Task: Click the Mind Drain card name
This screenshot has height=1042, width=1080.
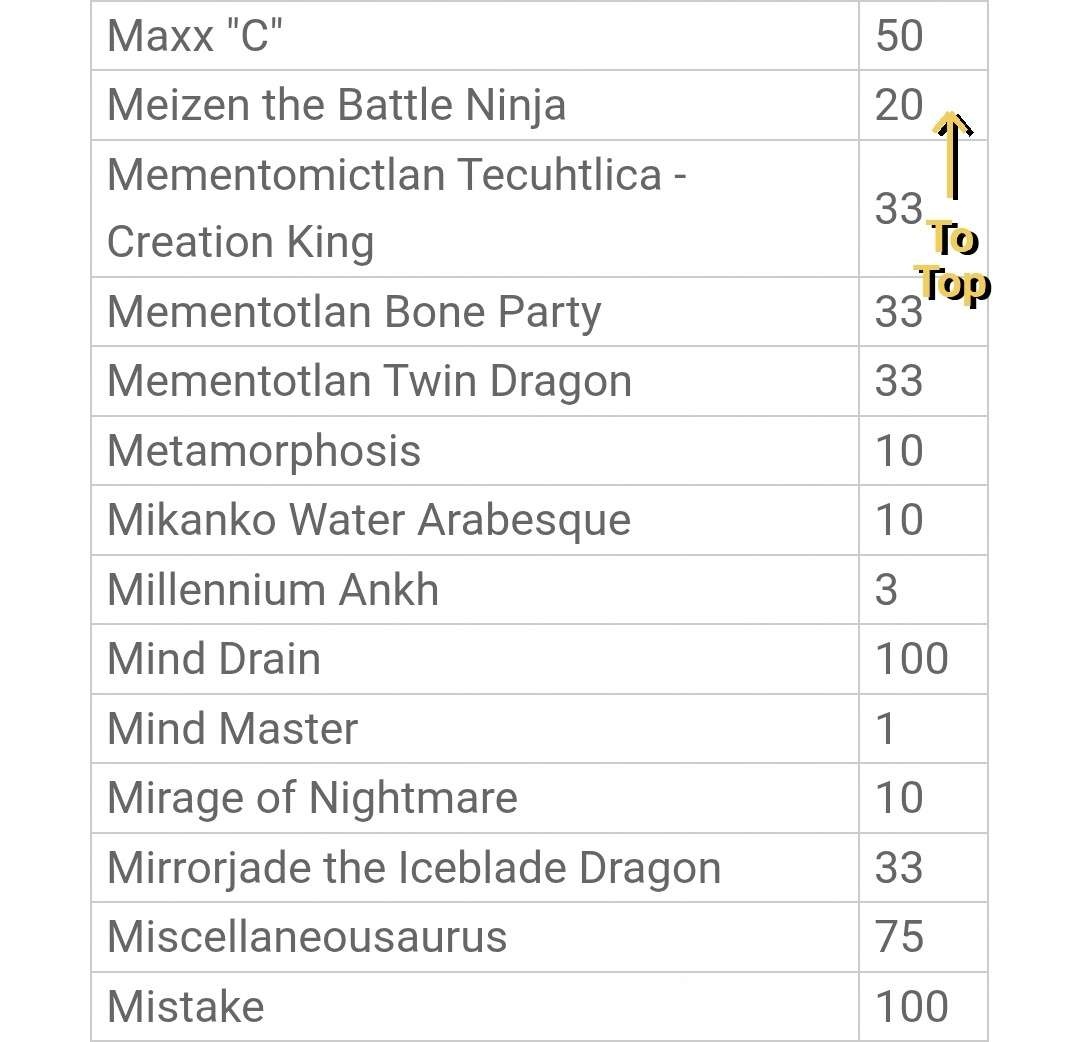Action: pyautogui.click(x=214, y=659)
